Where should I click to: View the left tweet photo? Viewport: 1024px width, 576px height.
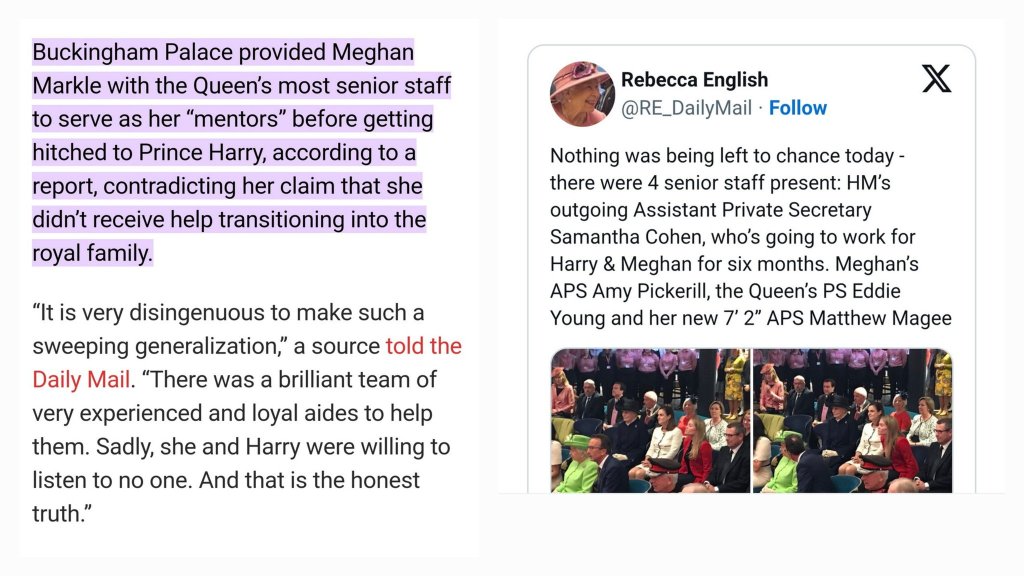[650, 420]
